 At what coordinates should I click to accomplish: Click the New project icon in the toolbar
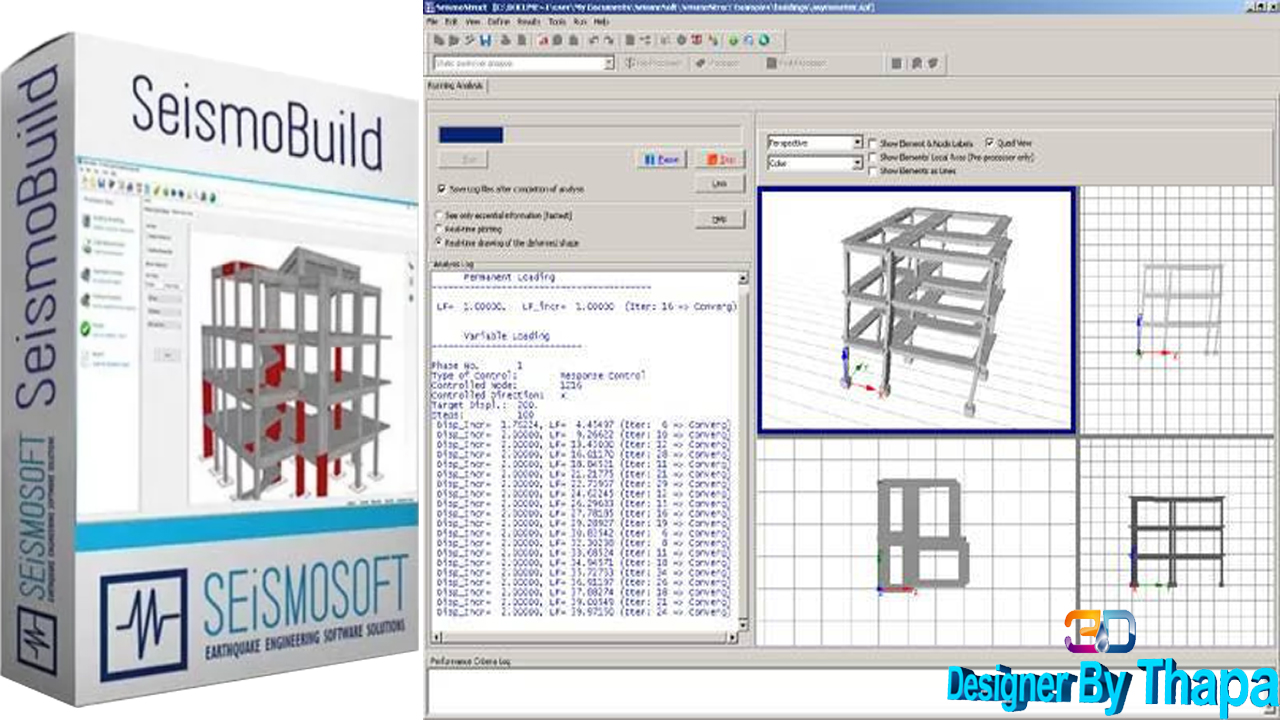coord(438,40)
